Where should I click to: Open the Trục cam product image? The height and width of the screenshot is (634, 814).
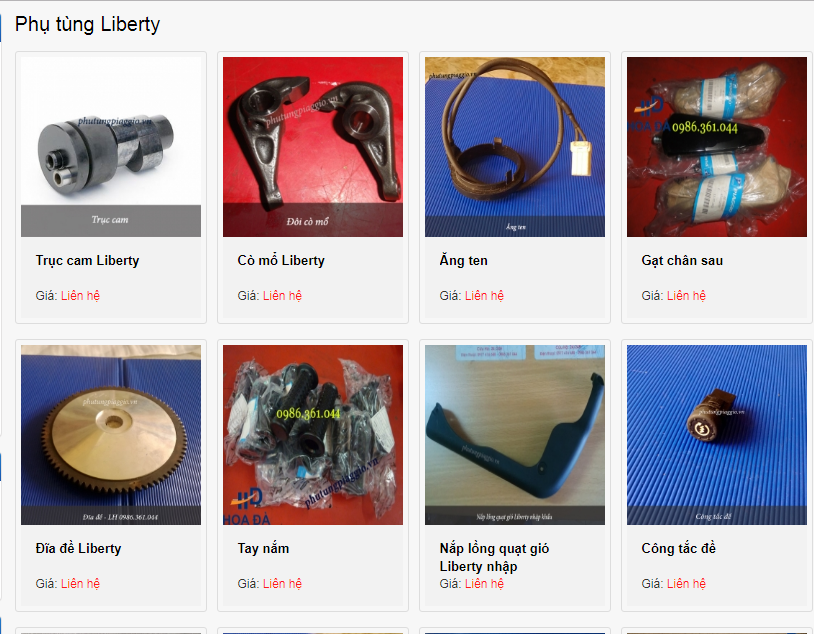111,146
